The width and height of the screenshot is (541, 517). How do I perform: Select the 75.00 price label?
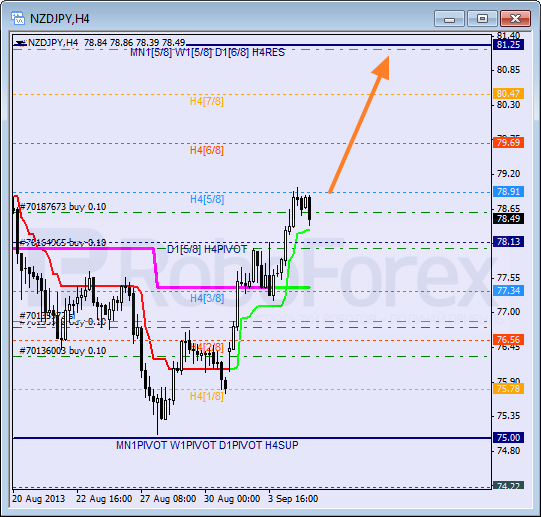508,438
